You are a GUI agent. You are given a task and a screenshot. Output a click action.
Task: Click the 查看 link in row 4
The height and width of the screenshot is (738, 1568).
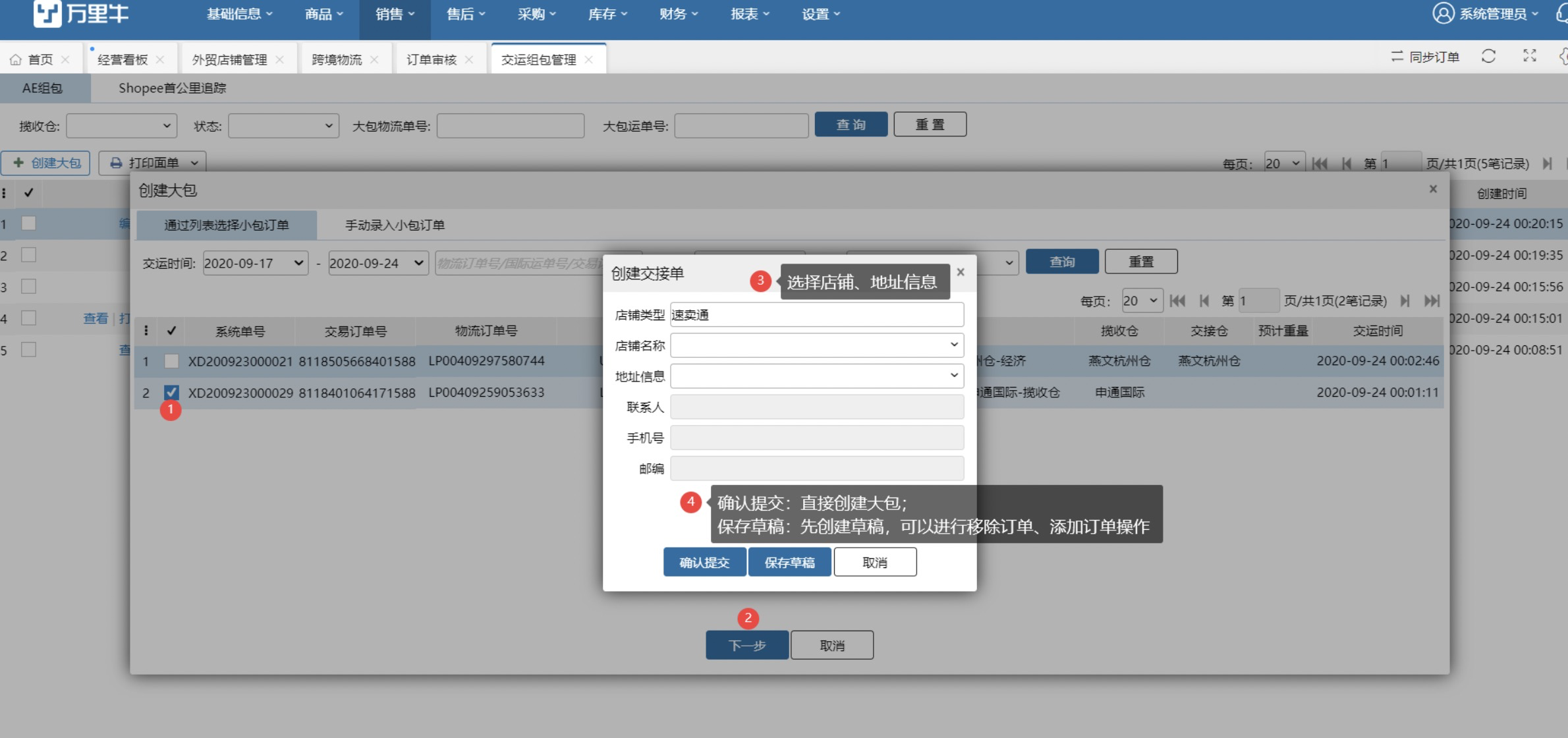coord(96,318)
